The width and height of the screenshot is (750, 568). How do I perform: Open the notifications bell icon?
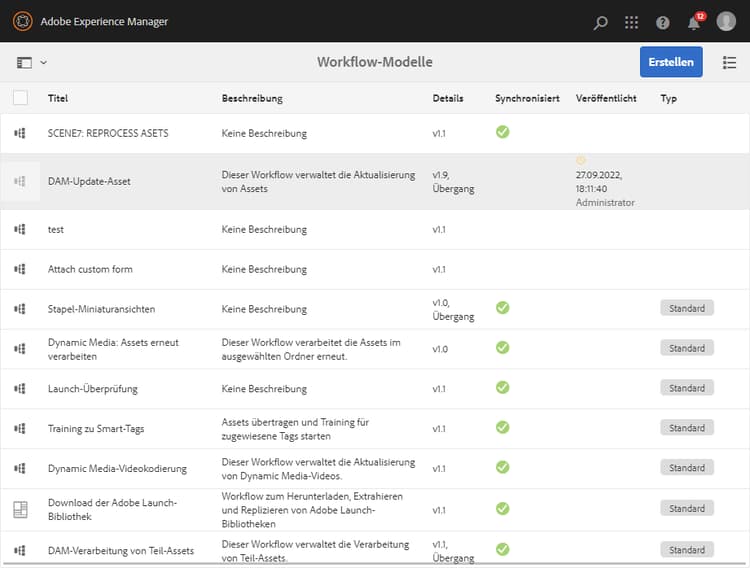pyautogui.click(x=695, y=22)
